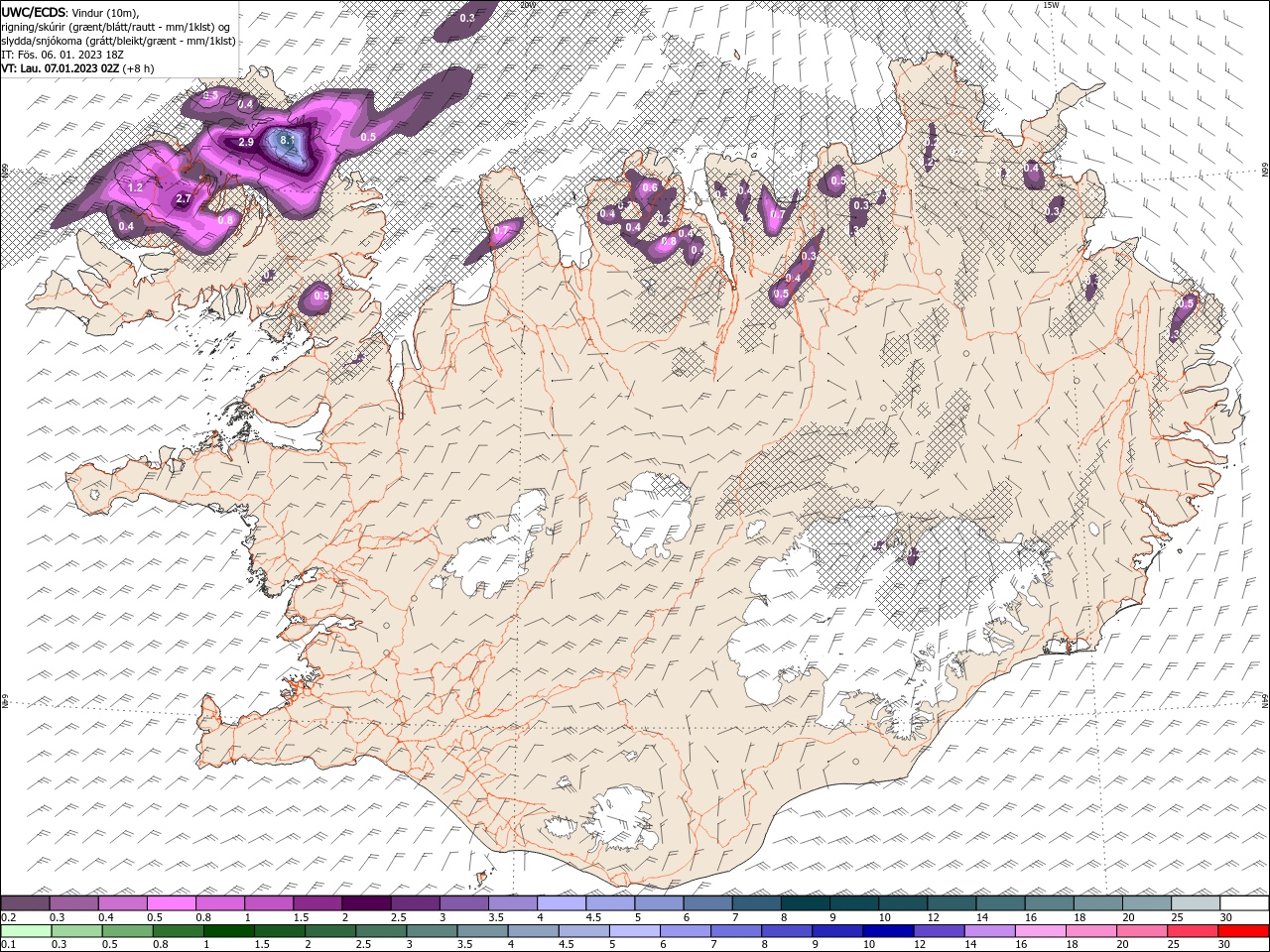Click the 2.9 value next to the 8.1 peak
The image size is (1270, 952).
[246, 143]
